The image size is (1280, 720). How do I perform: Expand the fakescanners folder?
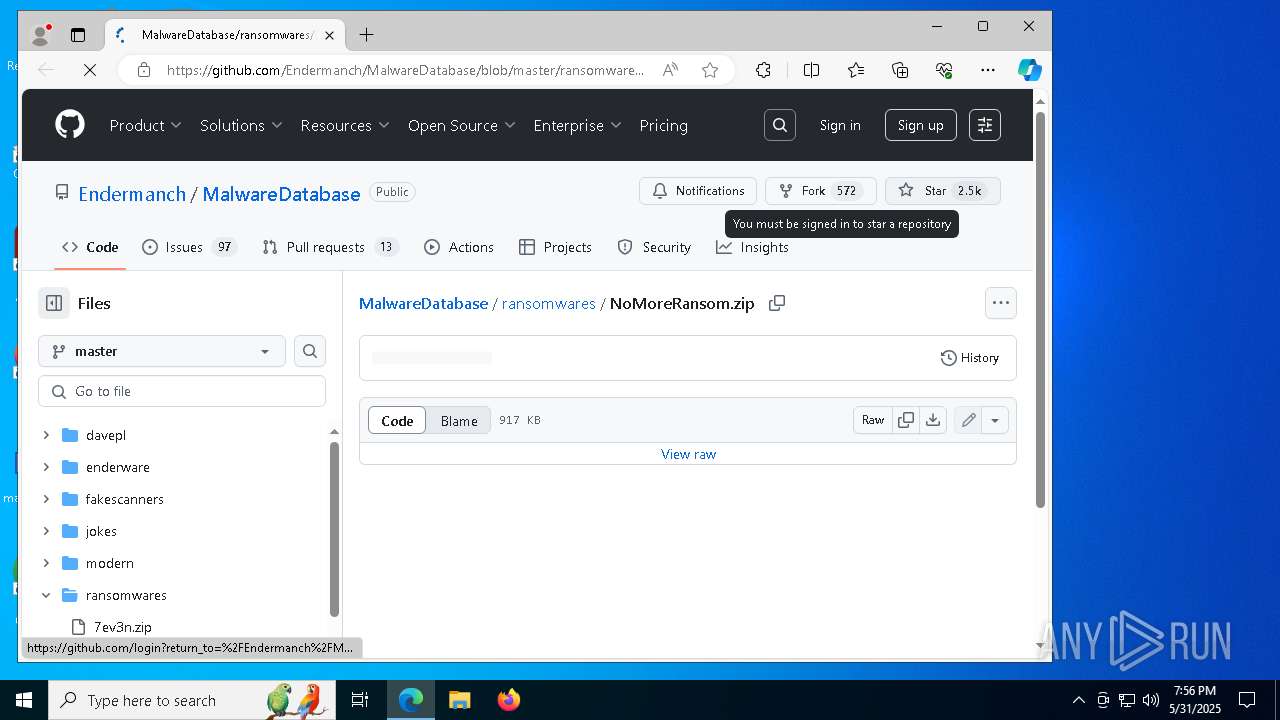[x=46, y=499]
